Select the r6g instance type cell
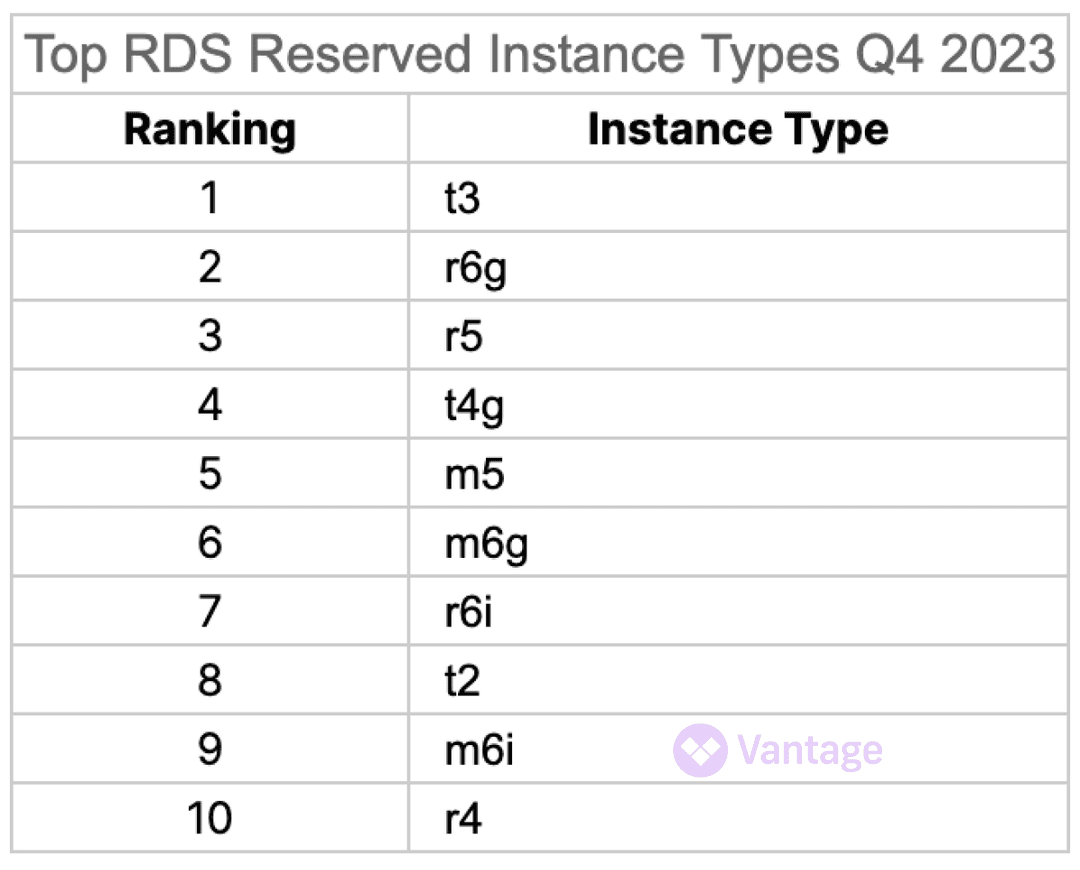Viewport: 1080px width, 870px height. 476,268
